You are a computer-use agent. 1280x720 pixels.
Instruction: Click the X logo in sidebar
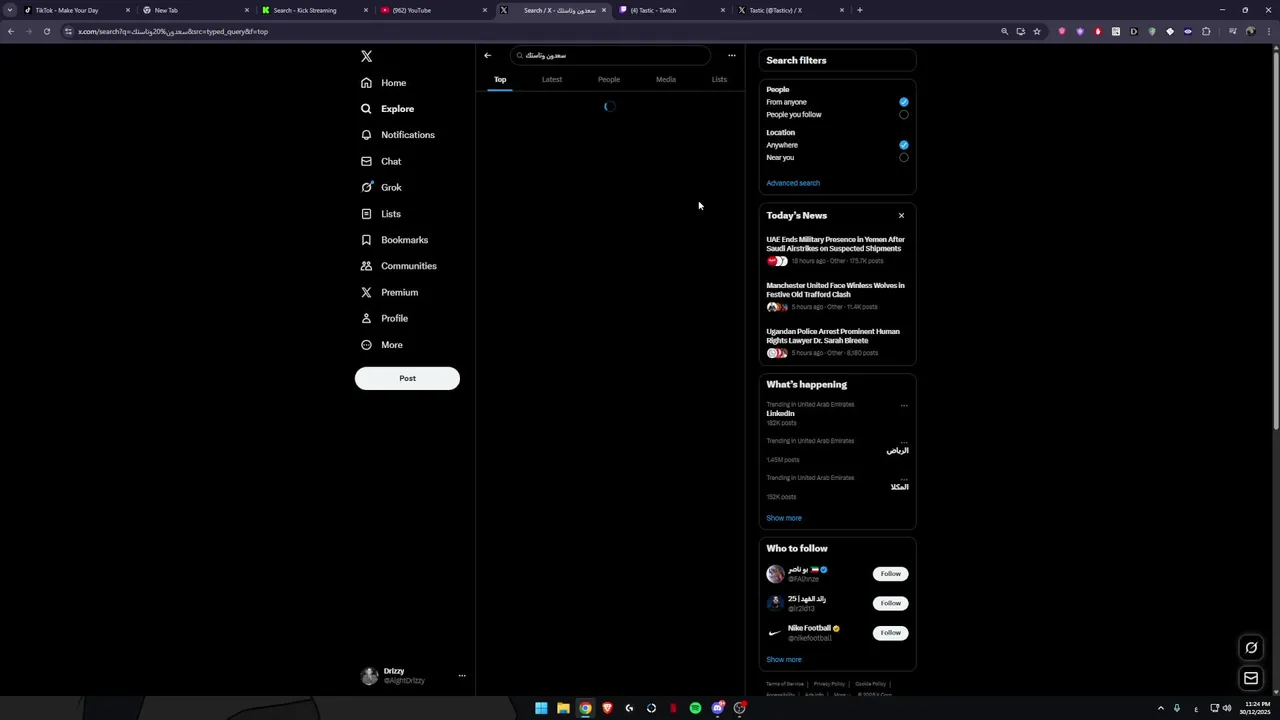click(x=366, y=57)
